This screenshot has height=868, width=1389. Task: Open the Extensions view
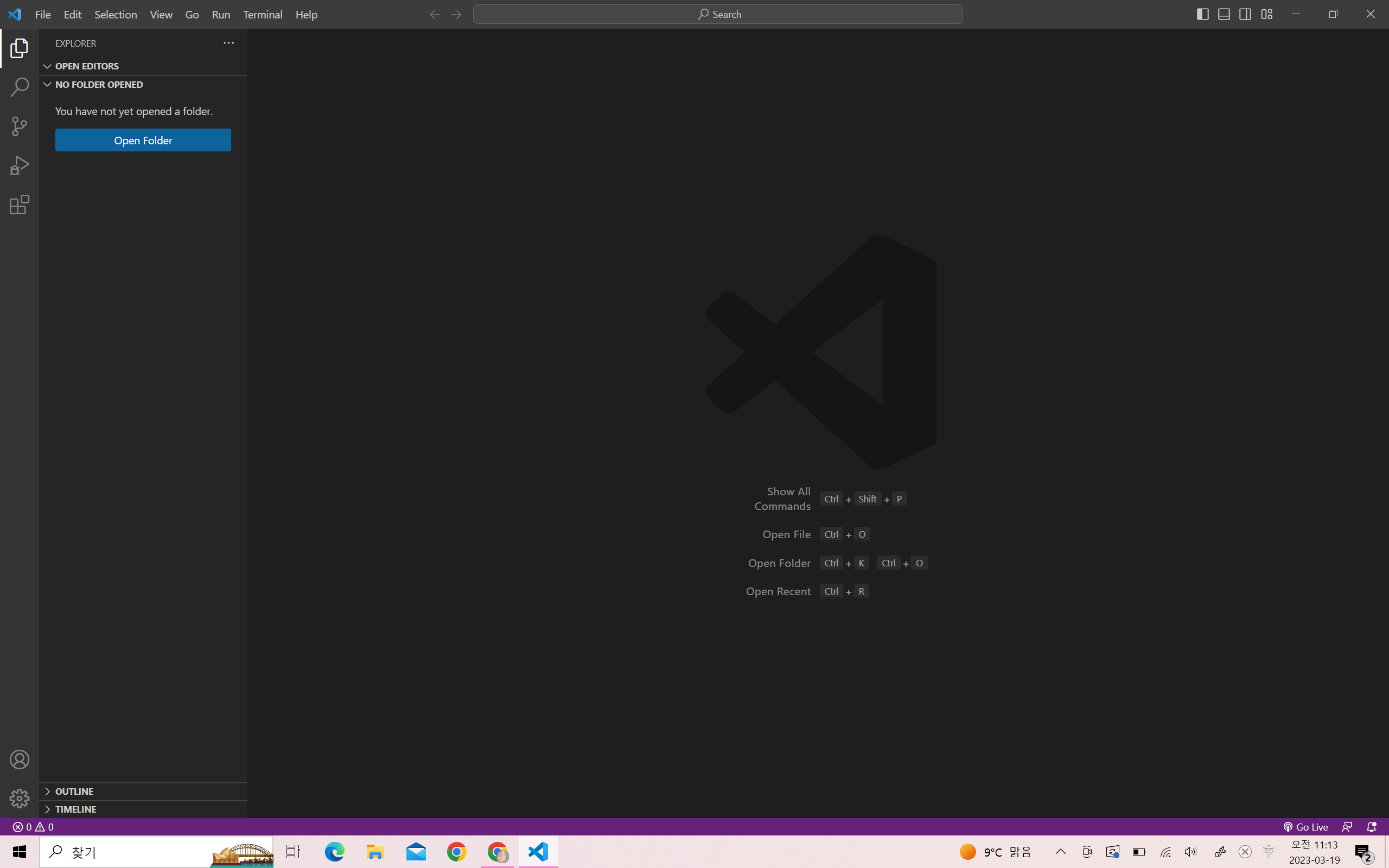20,205
